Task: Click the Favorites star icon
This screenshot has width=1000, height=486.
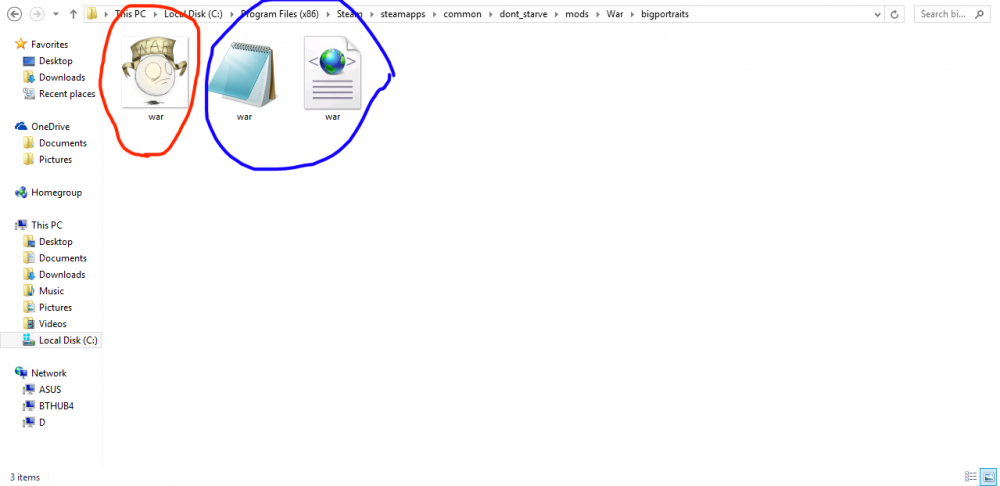Action: [21, 44]
